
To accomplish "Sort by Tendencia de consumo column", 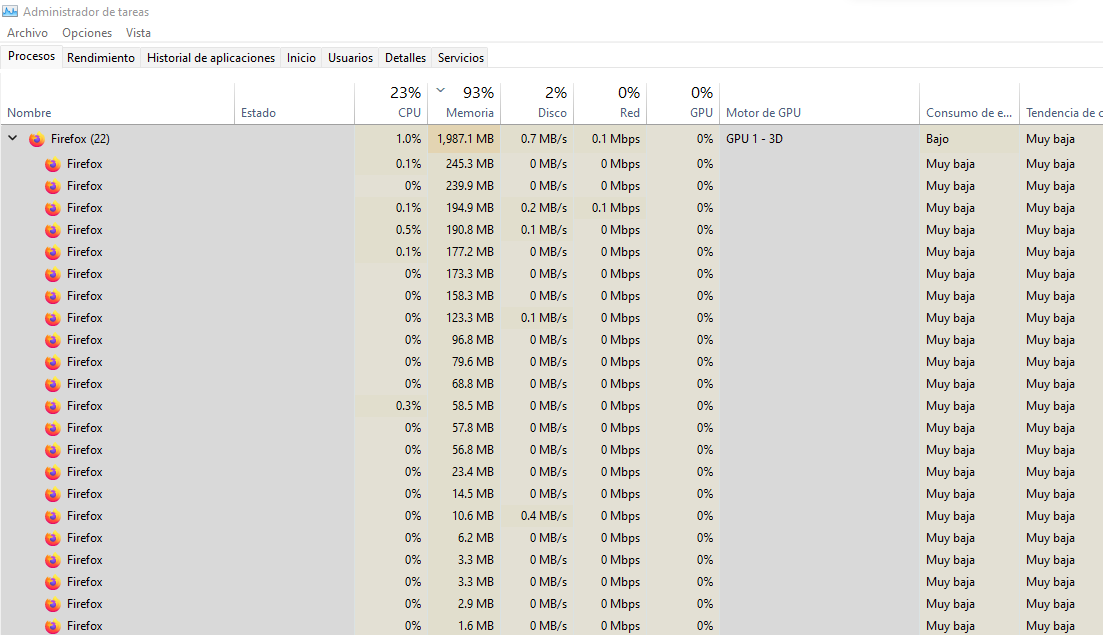I will 1061,103.
